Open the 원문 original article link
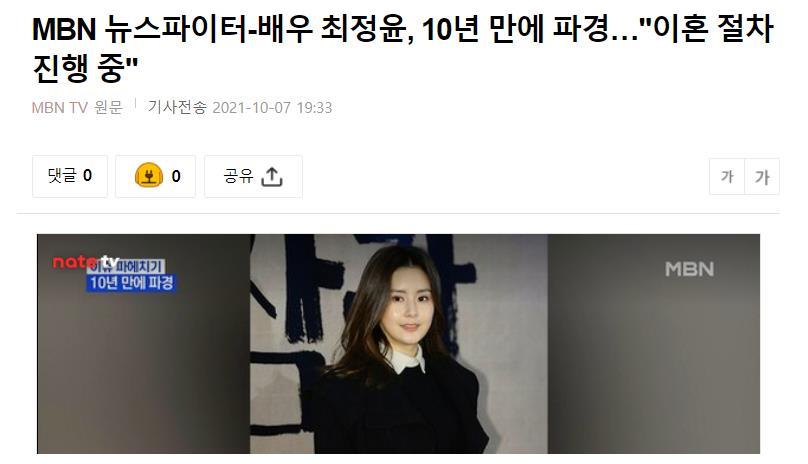 coord(109,108)
